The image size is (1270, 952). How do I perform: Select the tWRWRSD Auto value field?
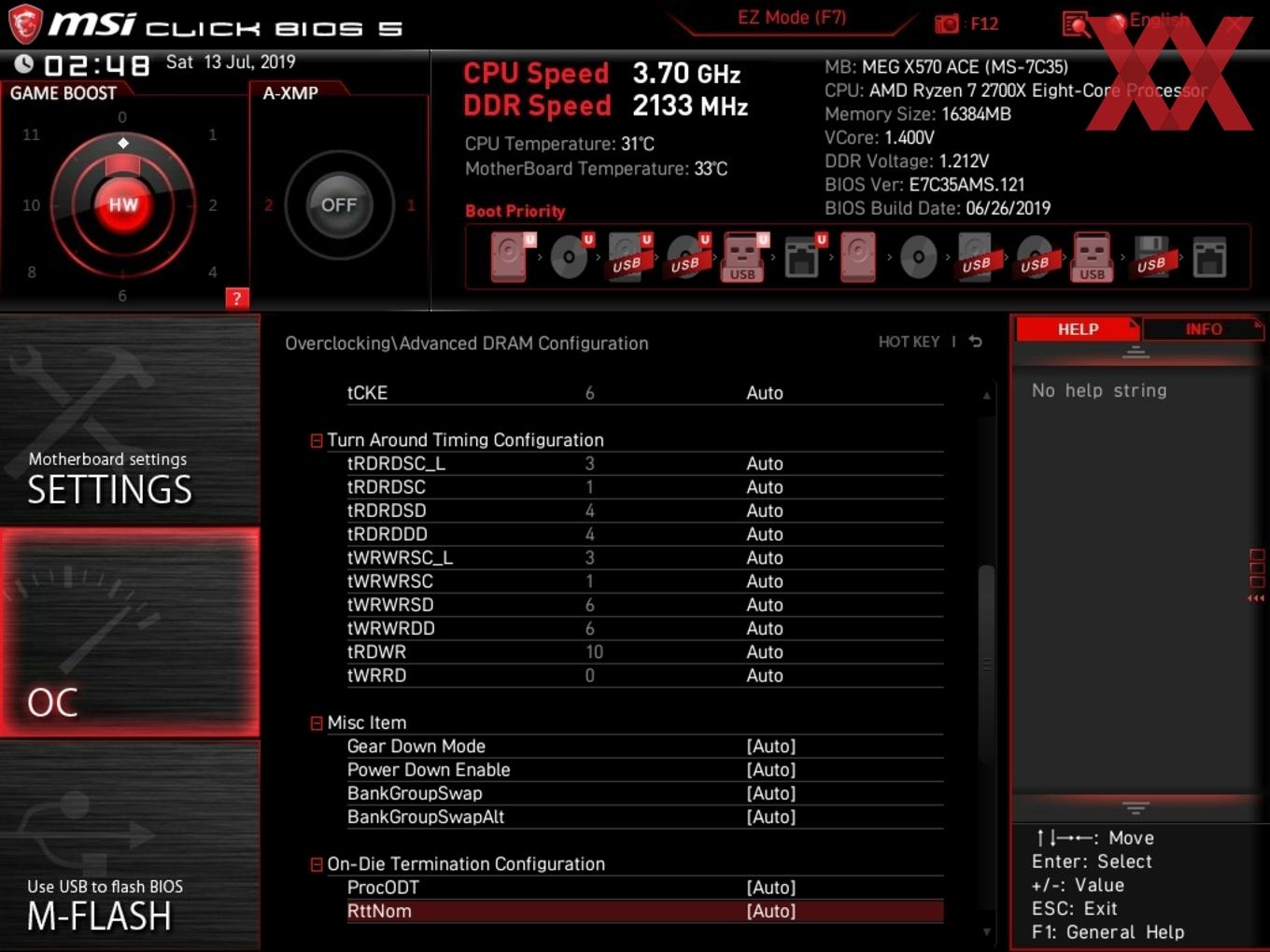click(765, 605)
